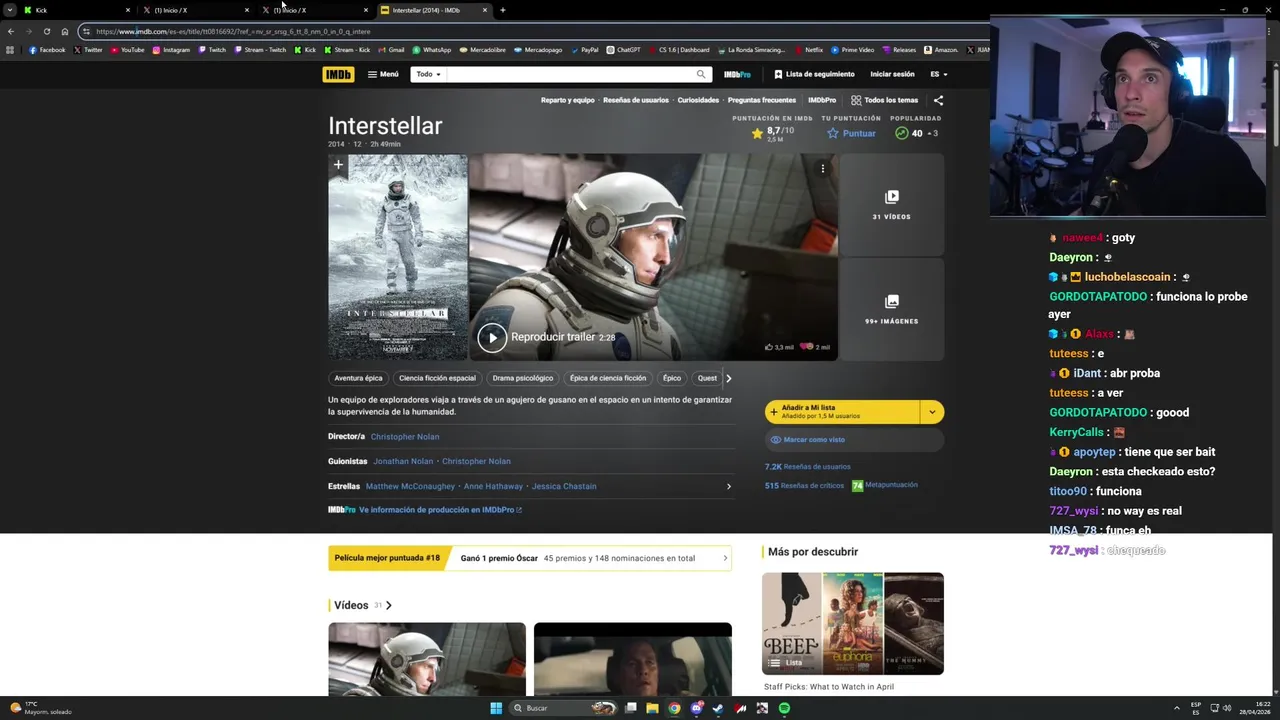Select the Épico genre chip

[672, 378]
